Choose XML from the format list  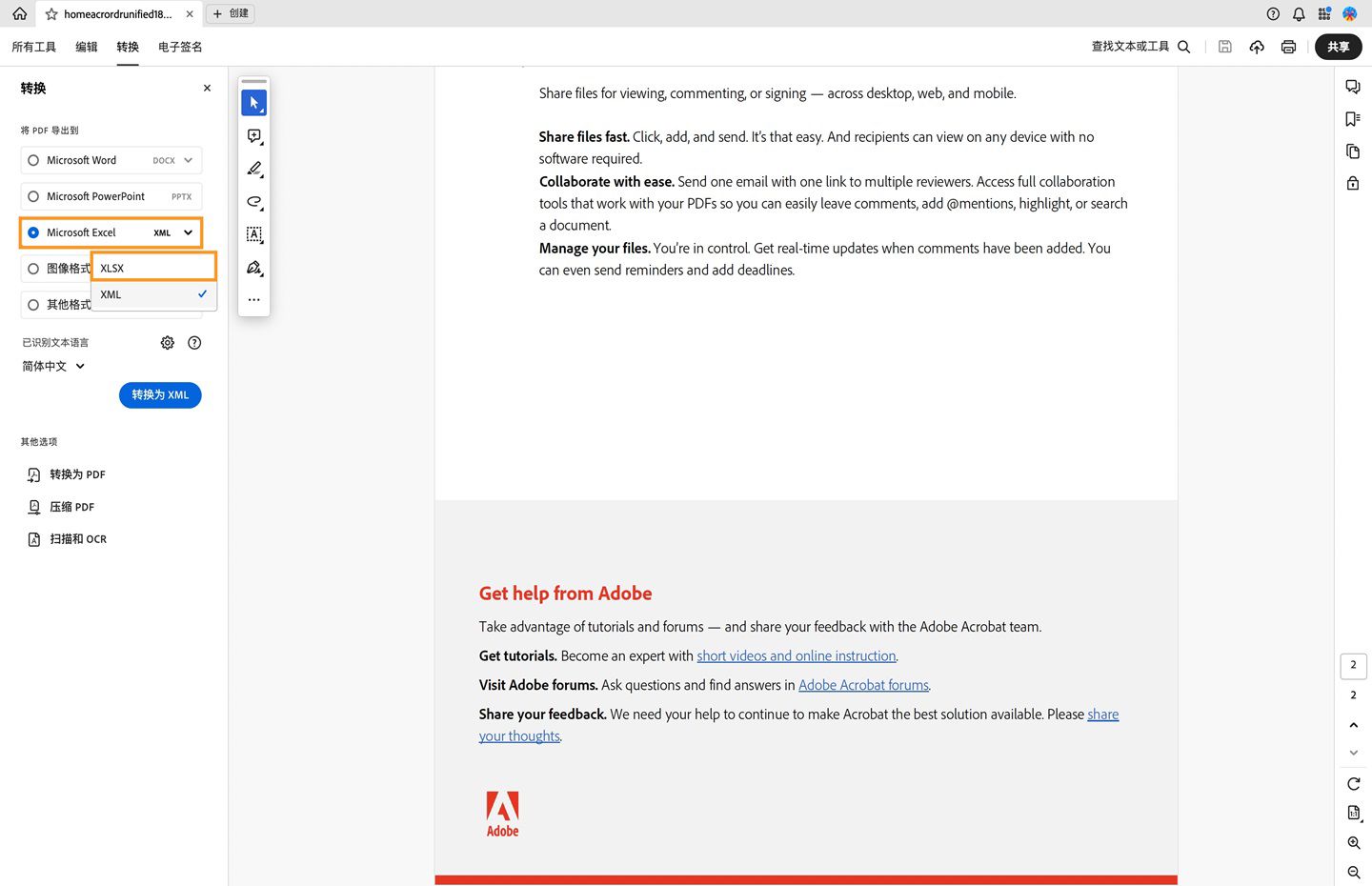[x=154, y=294]
